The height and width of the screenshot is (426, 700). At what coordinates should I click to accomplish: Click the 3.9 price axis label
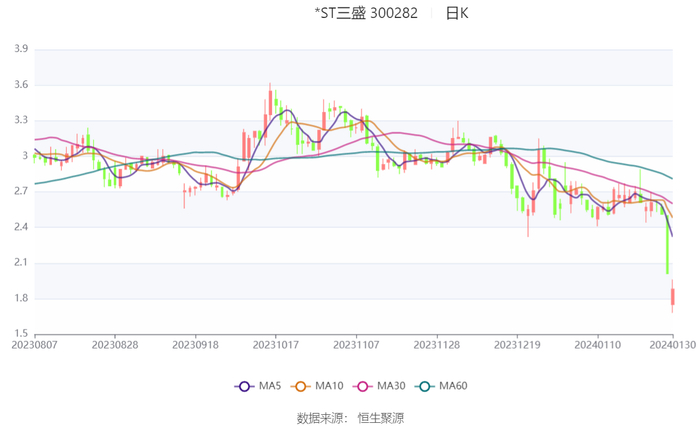20,48
